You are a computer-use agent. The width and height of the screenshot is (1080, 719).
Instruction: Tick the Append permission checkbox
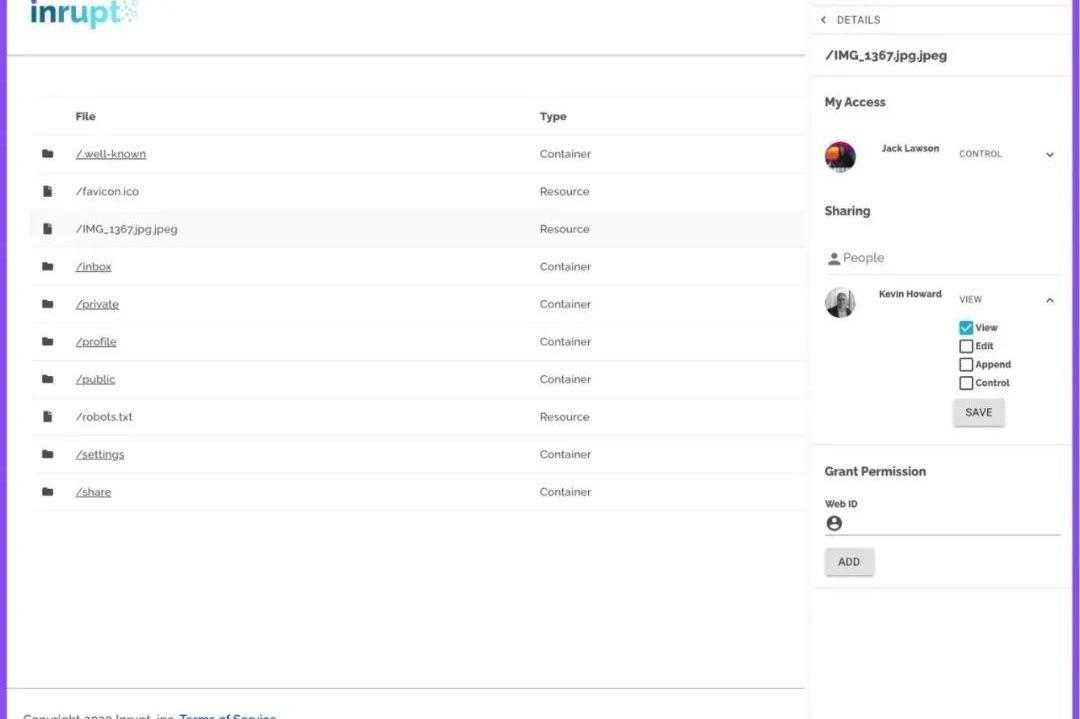pos(966,365)
